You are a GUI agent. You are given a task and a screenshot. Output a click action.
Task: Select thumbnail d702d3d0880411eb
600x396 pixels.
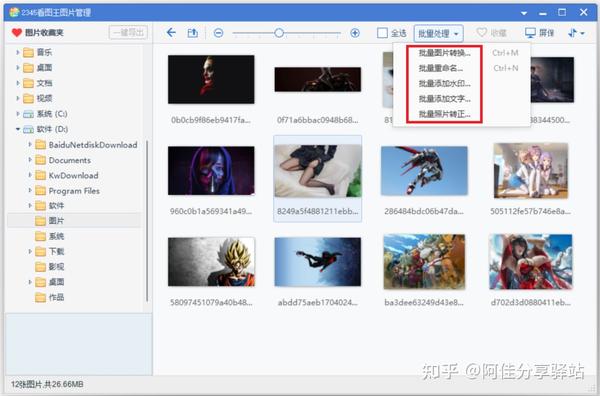[531, 262]
